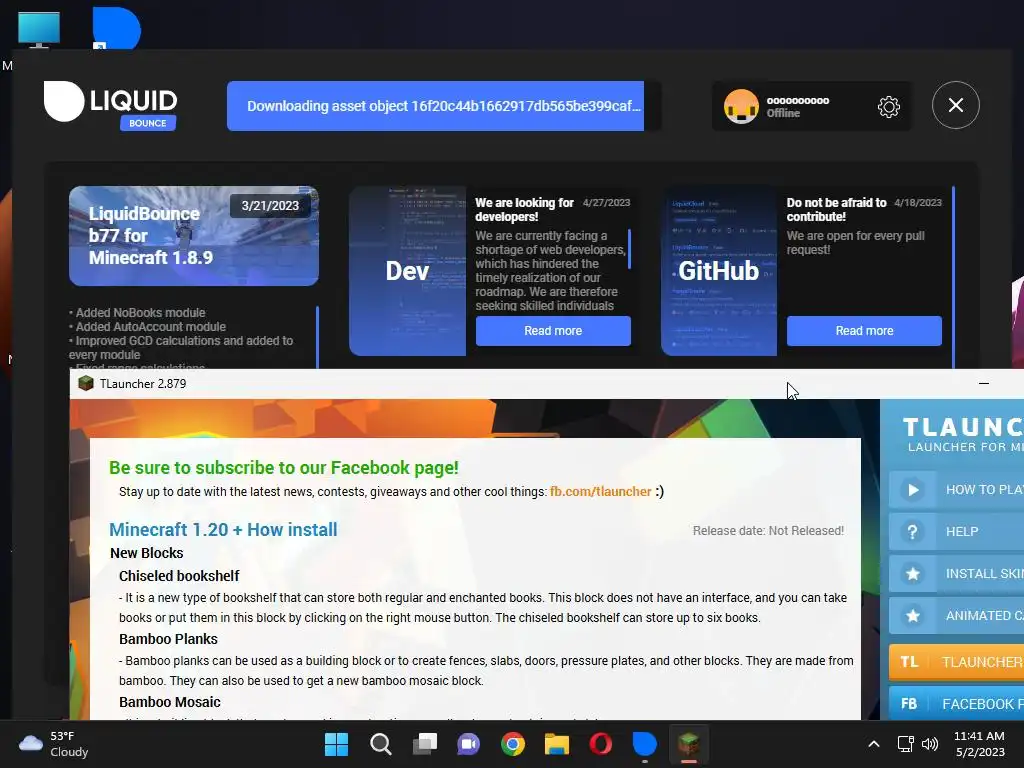Image resolution: width=1024 pixels, height=768 pixels.
Task: Click 'Added NoBooks module' changelog line
Action: (x=137, y=313)
